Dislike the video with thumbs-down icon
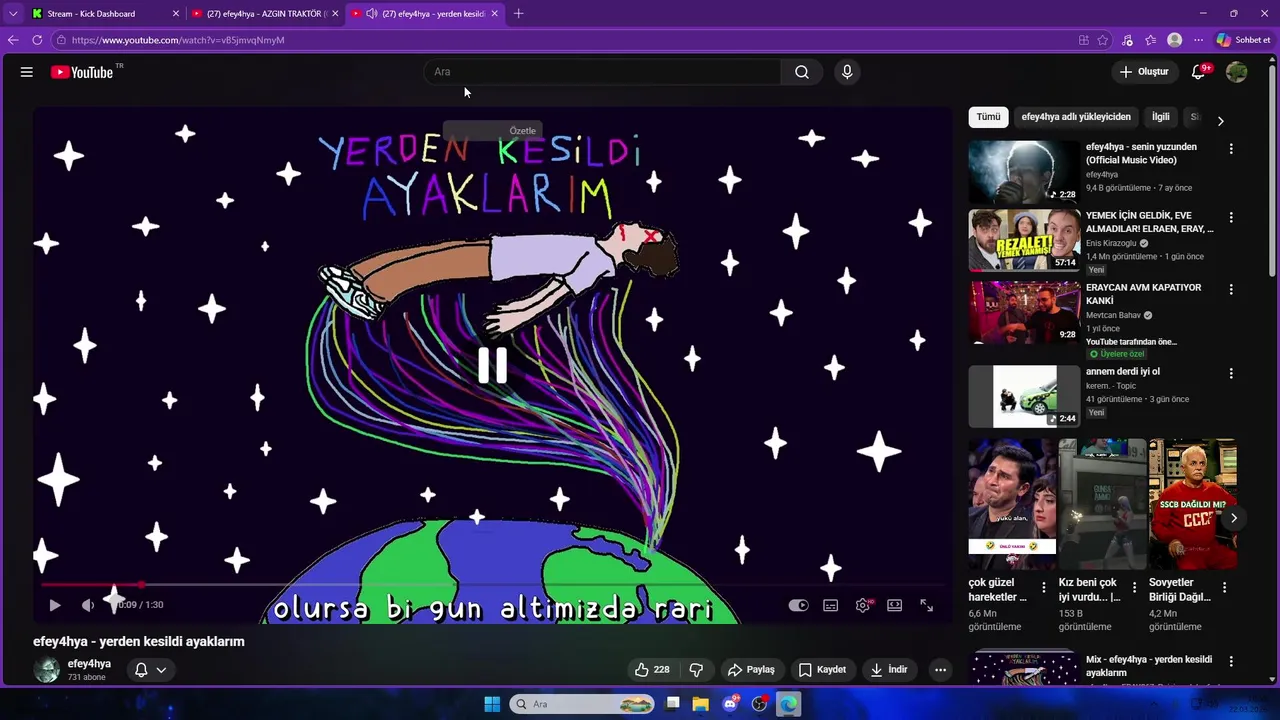This screenshot has height=720, width=1280. (696, 670)
